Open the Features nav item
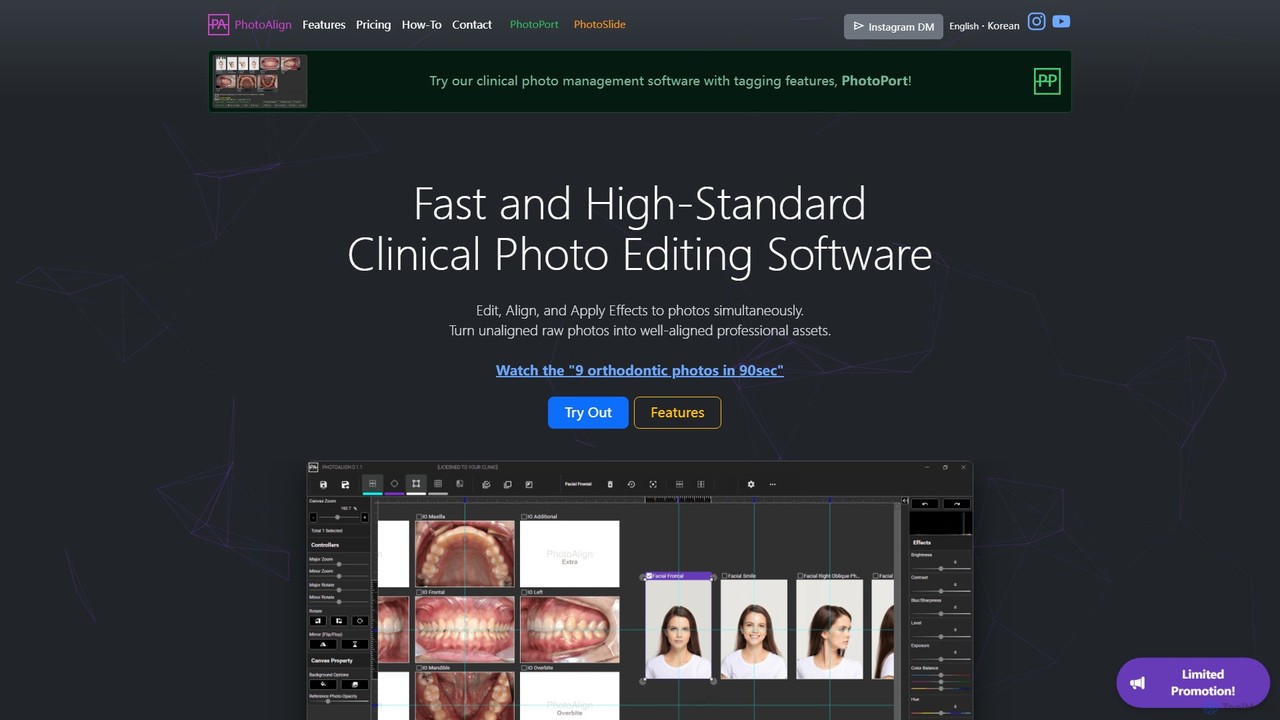Image resolution: width=1280 pixels, height=720 pixels. tap(324, 24)
